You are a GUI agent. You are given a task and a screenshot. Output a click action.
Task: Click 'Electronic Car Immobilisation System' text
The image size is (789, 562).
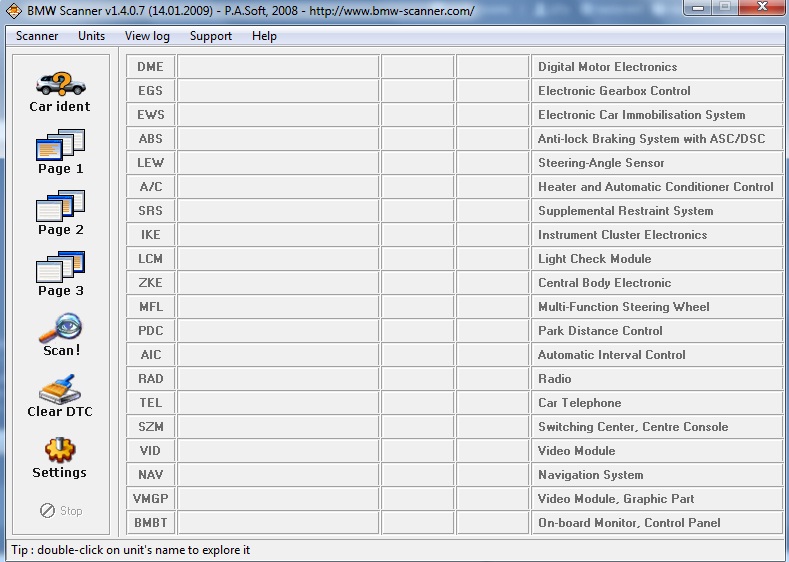pyautogui.click(x=641, y=115)
